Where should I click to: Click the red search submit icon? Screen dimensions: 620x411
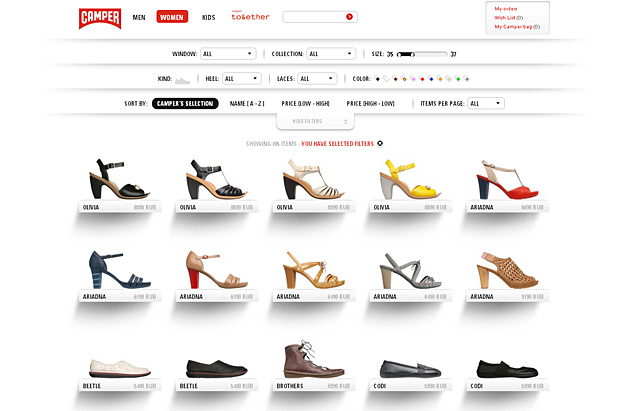click(349, 17)
